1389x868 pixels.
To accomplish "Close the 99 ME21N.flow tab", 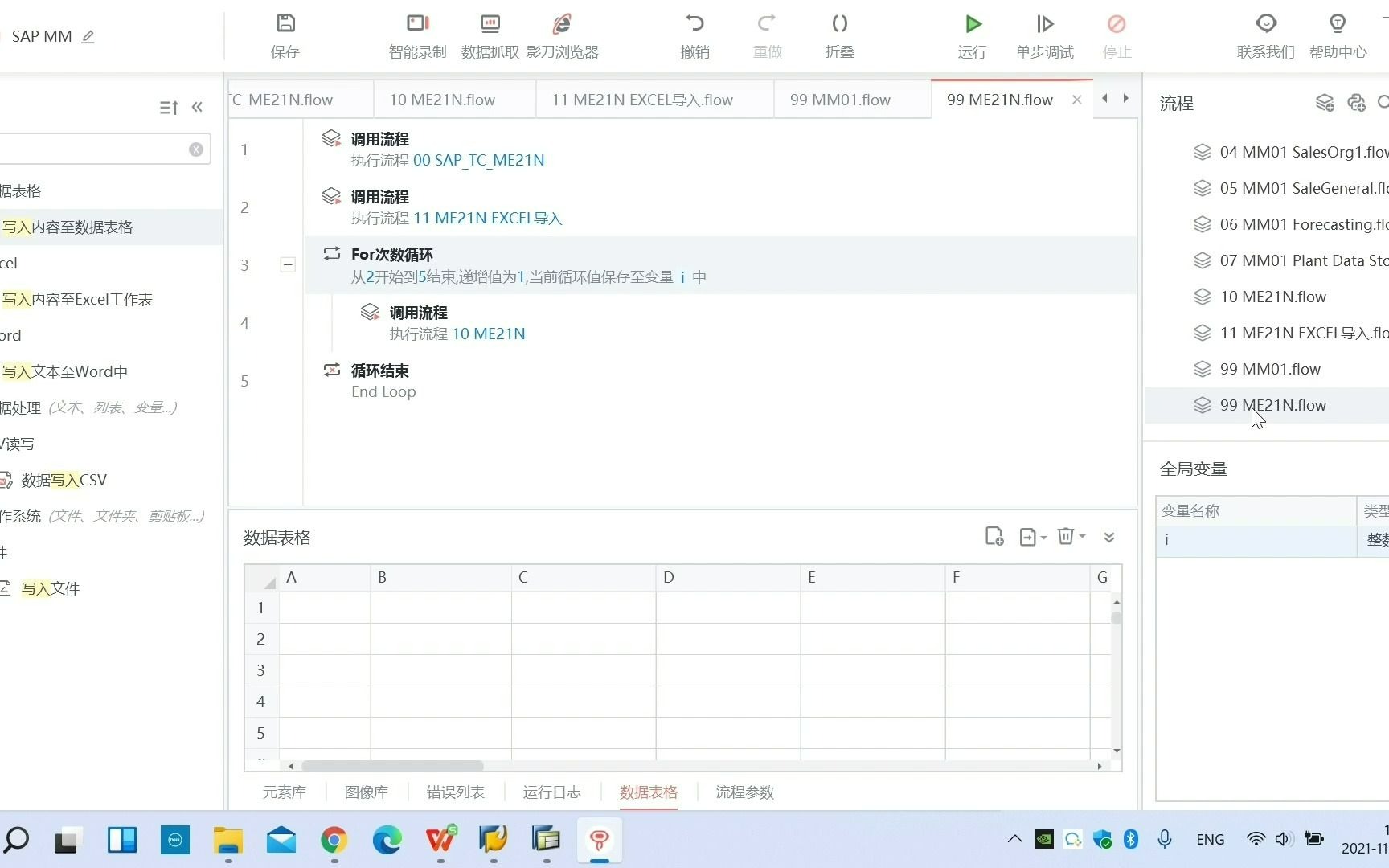I will [1076, 100].
